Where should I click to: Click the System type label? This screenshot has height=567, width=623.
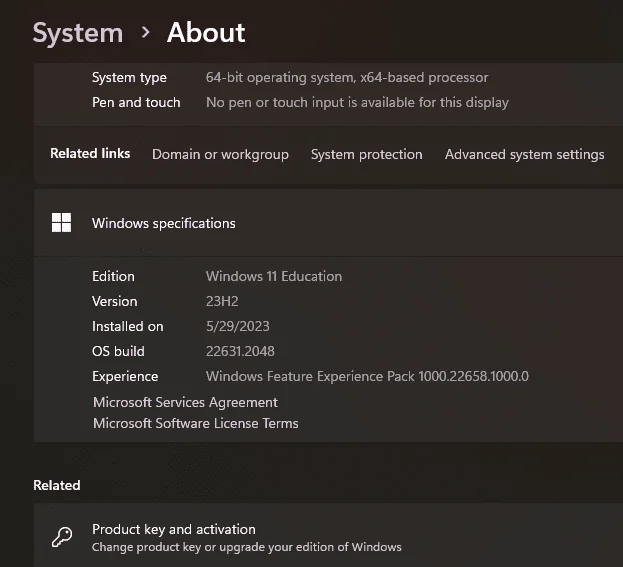point(129,77)
